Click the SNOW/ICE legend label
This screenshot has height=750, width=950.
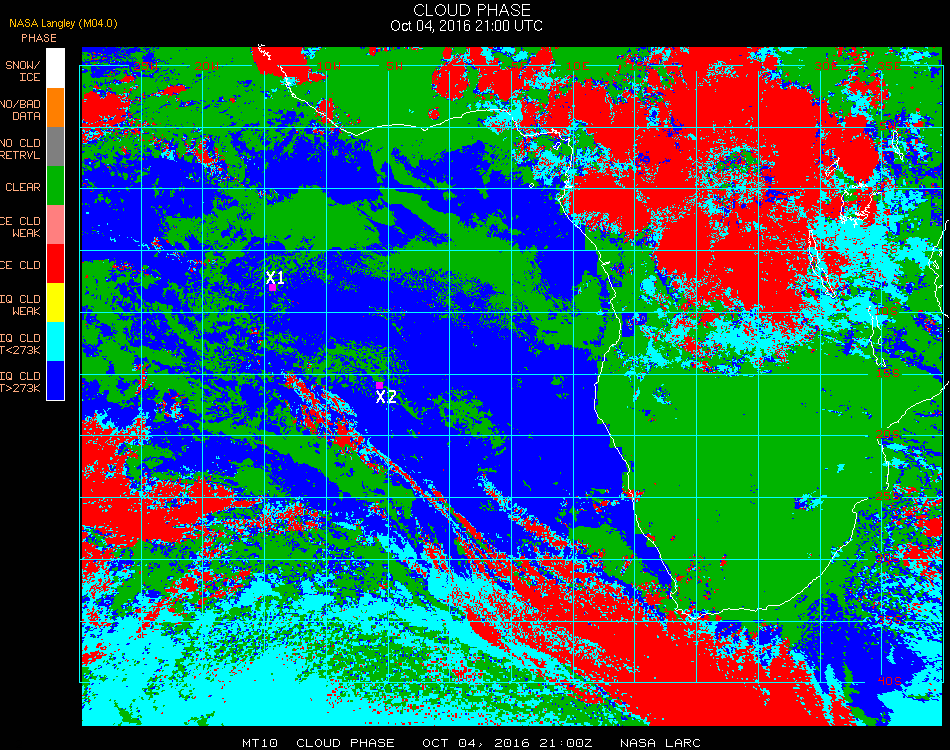point(22,71)
